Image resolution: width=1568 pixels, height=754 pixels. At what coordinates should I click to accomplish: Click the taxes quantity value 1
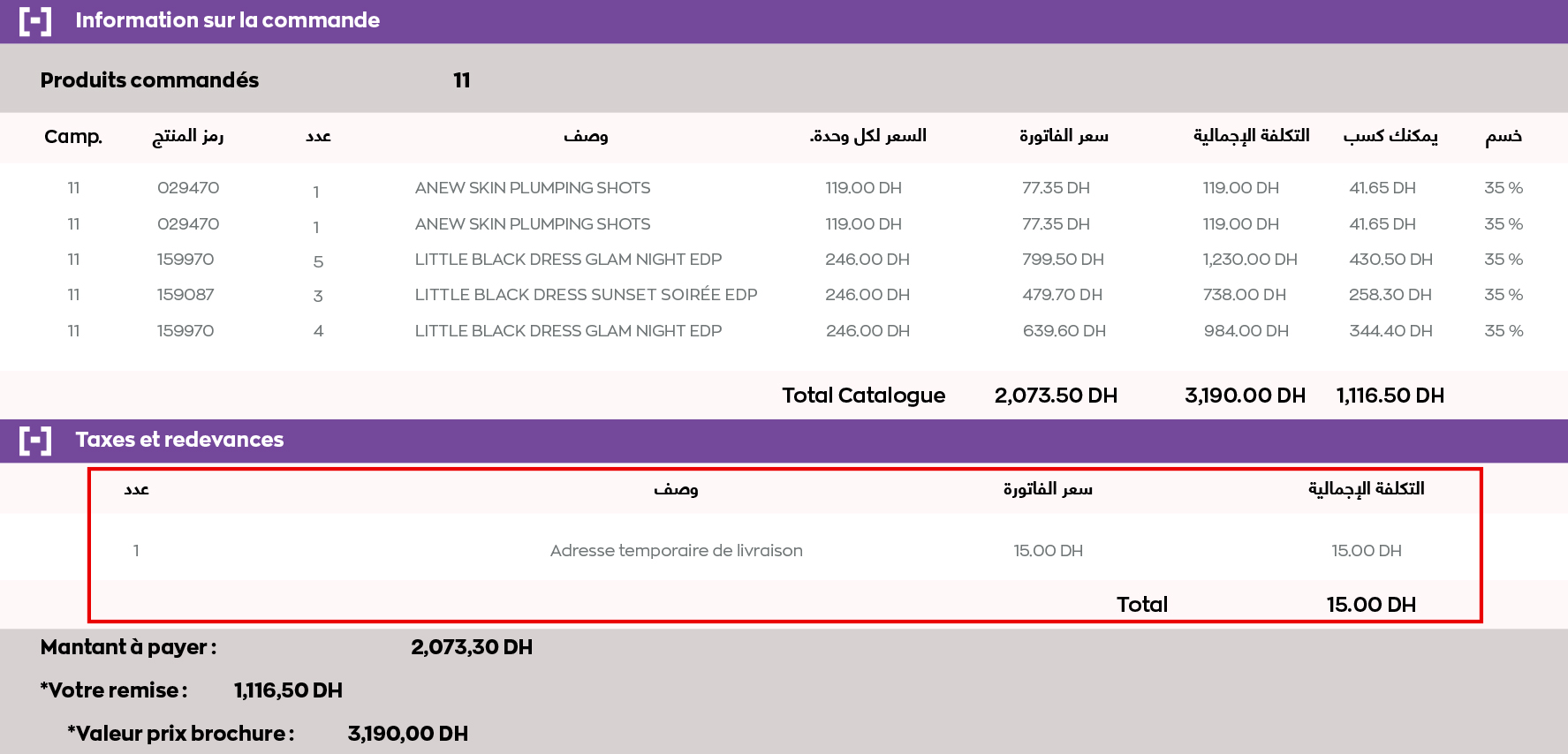[136, 551]
